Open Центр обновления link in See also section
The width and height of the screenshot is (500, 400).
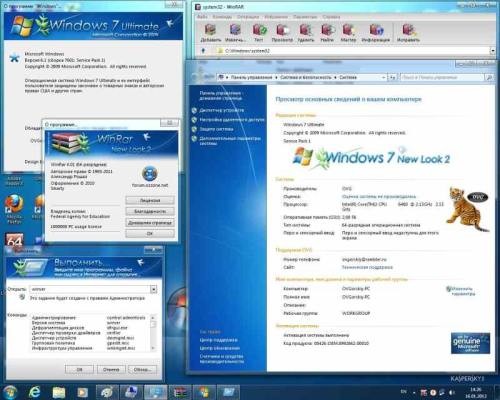pos(220,348)
